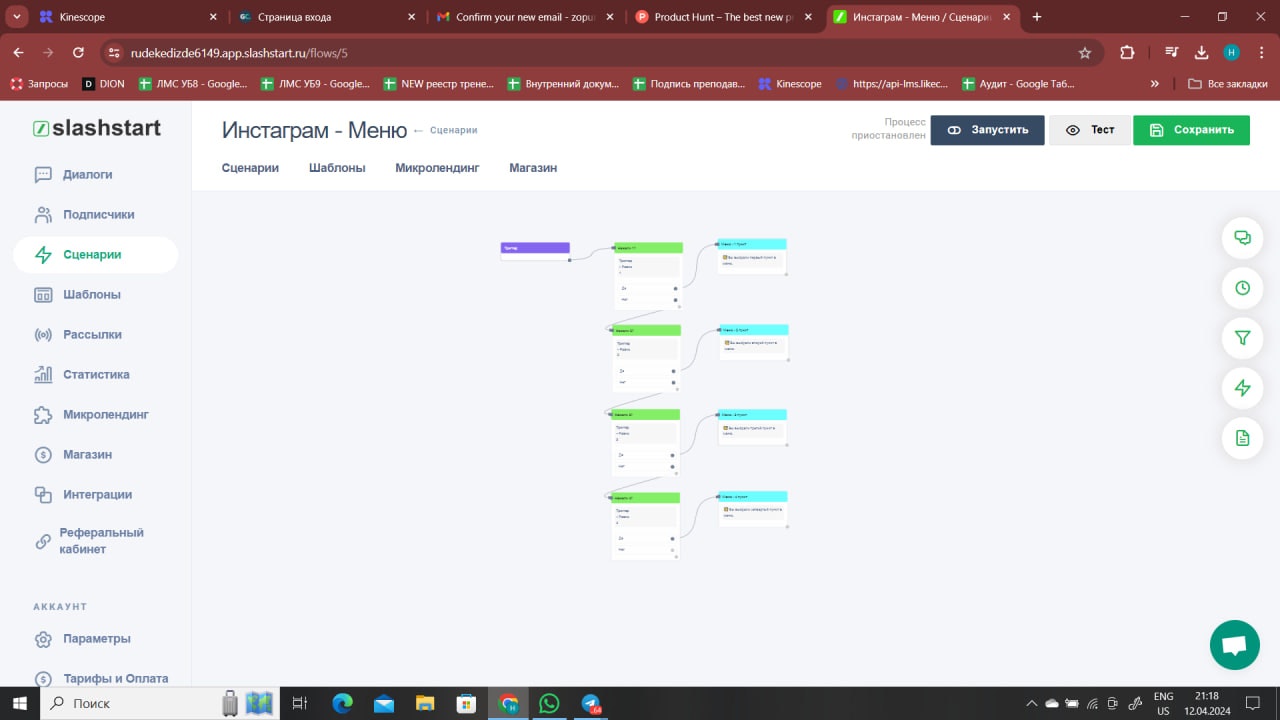
Task: Open Telegram from the taskbar
Action: pos(591,703)
